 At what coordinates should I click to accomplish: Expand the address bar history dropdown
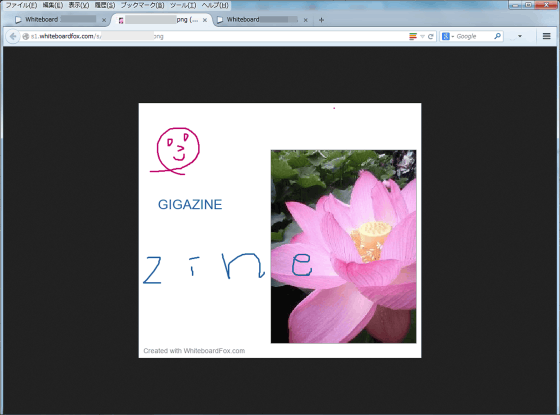pos(422,36)
